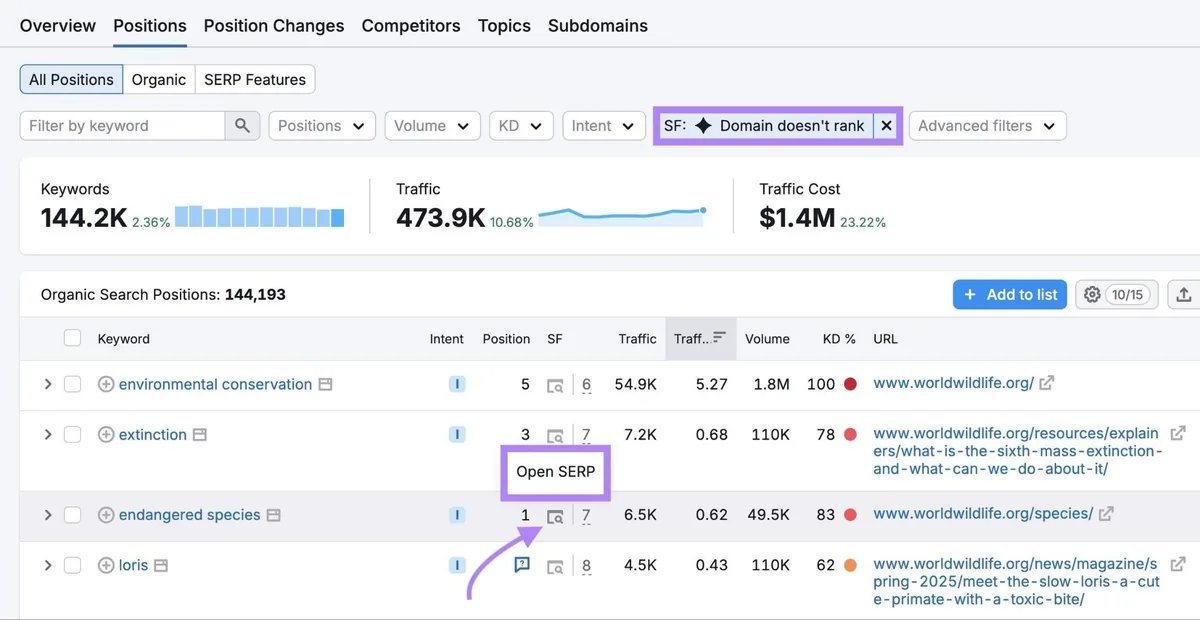Open SERP for loris
Screen dimensions: 1200x620
click(x=555, y=566)
